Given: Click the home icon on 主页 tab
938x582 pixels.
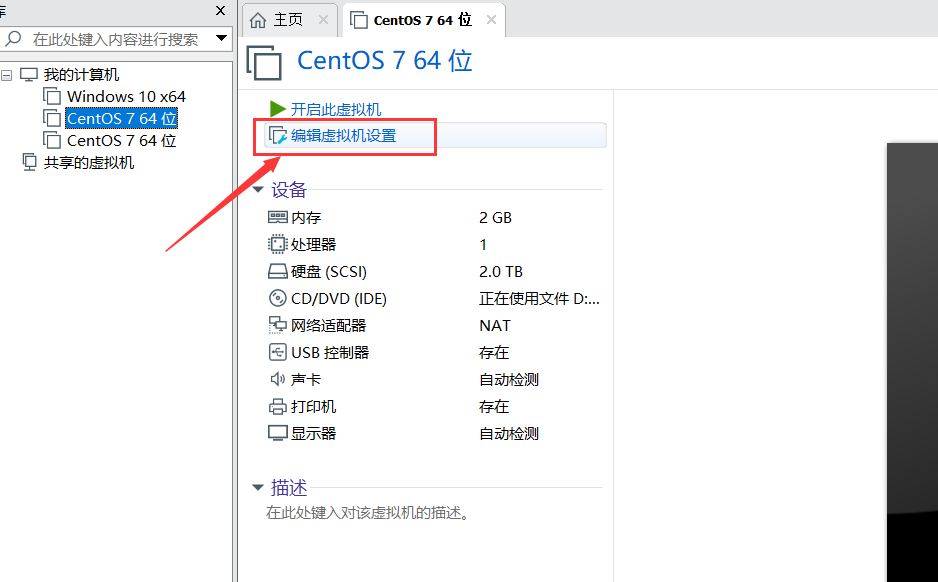Looking at the screenshot, I should pyautogui.click(x=258, y=20).
